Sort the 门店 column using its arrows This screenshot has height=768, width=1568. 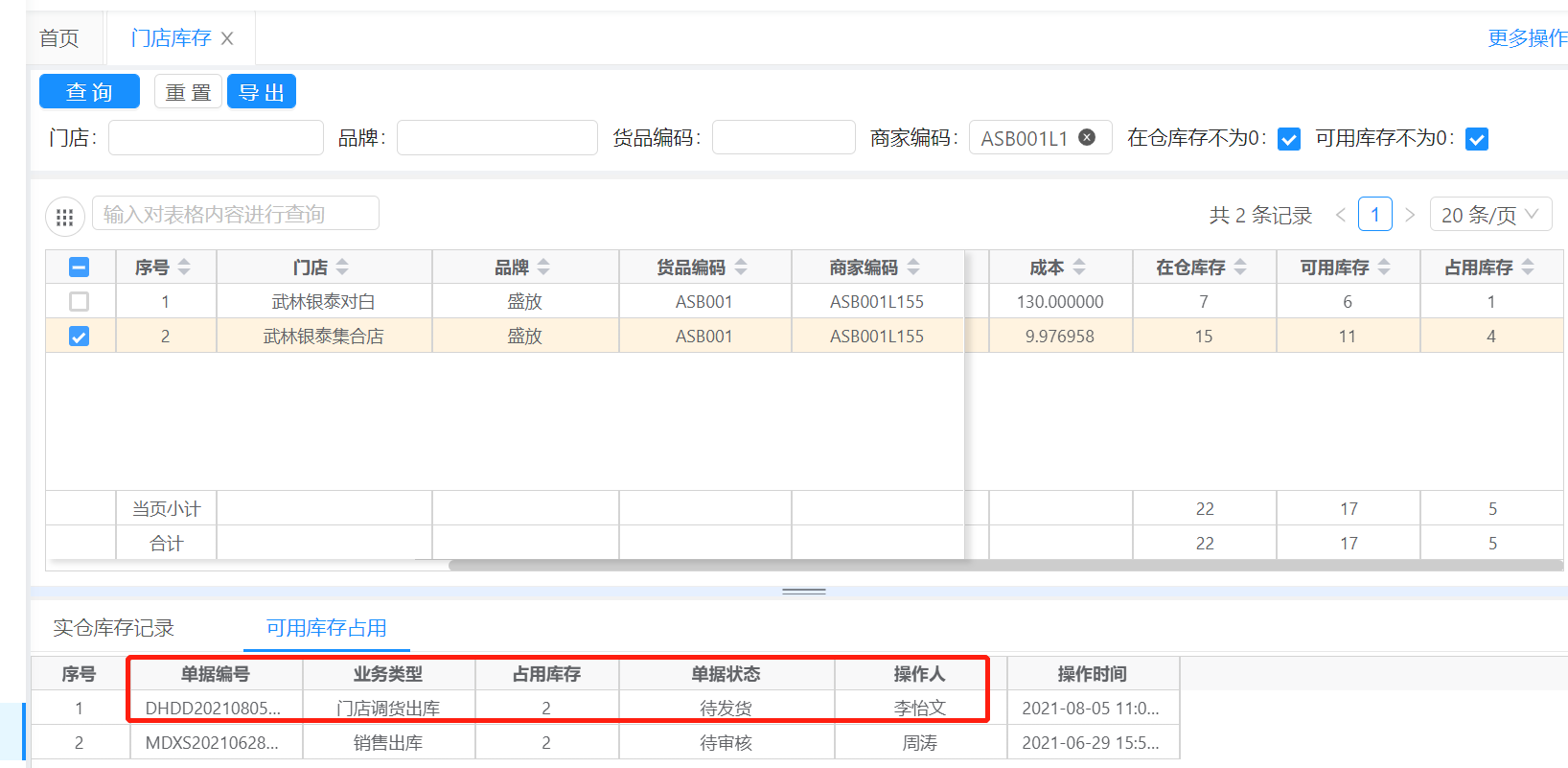point(342,268)
